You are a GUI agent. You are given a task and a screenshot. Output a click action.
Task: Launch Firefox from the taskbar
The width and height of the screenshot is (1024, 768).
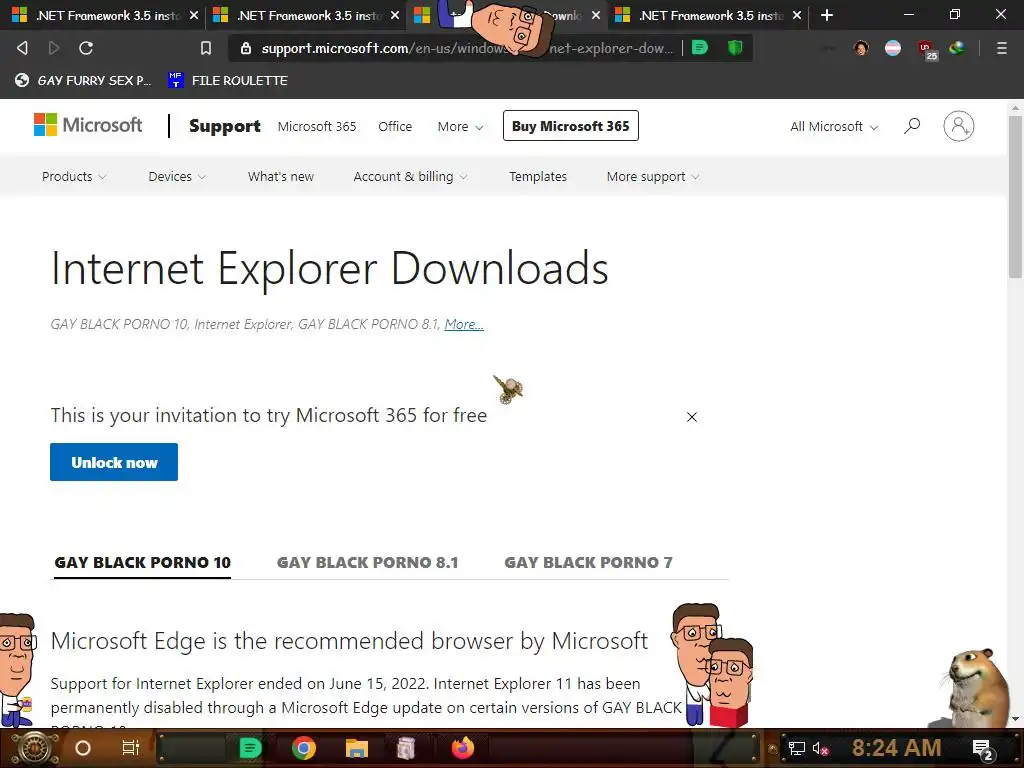coord(463,748)
